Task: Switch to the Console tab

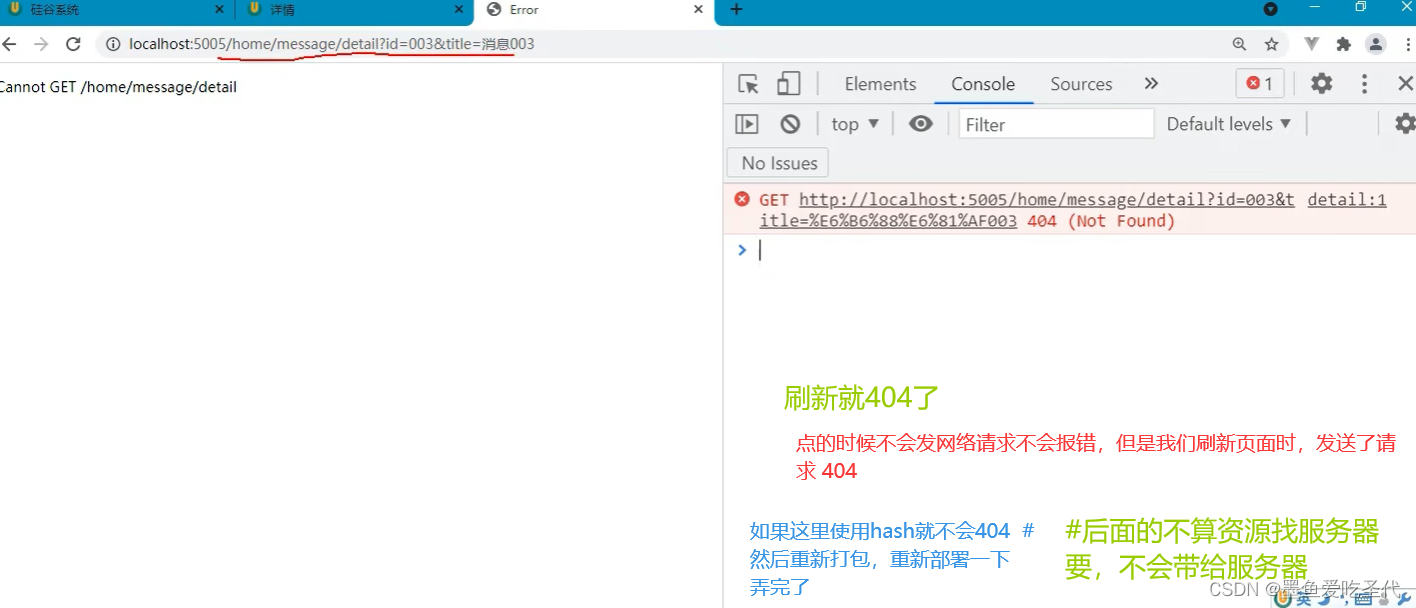Action: (983, 84)
